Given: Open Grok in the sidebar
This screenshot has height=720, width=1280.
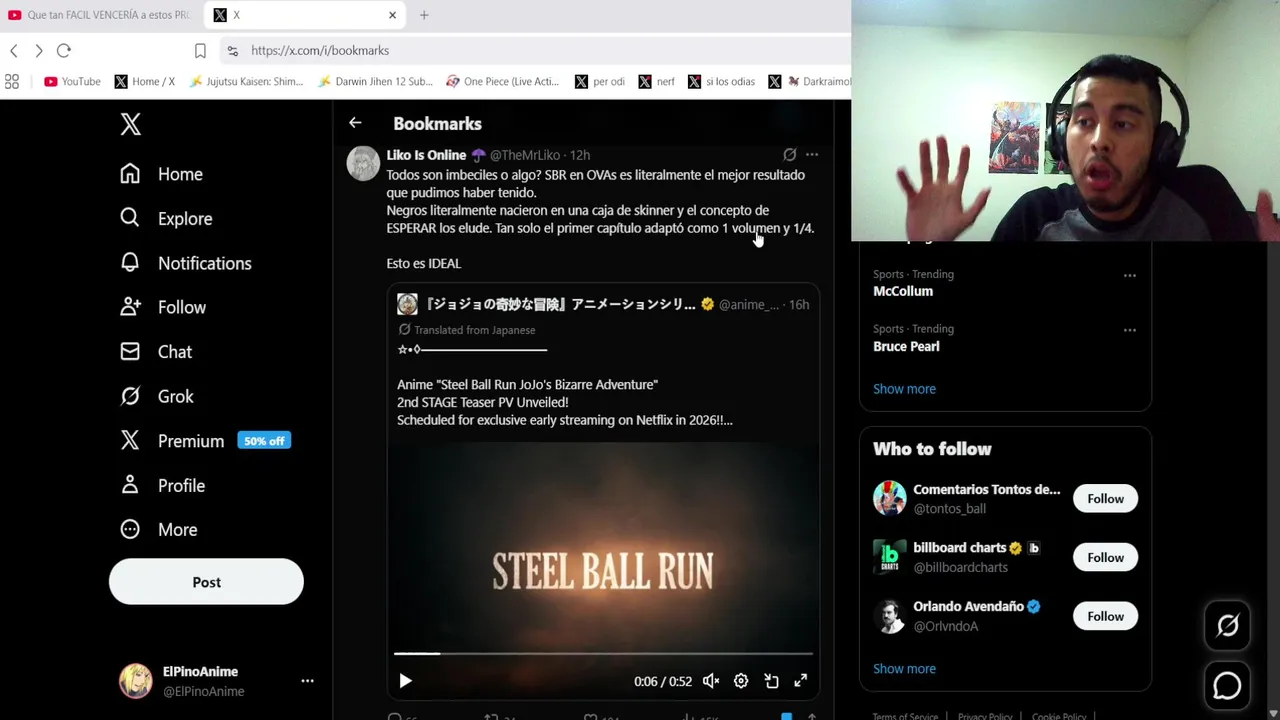Looking at the screenshot, I should [x=157, y=396].
